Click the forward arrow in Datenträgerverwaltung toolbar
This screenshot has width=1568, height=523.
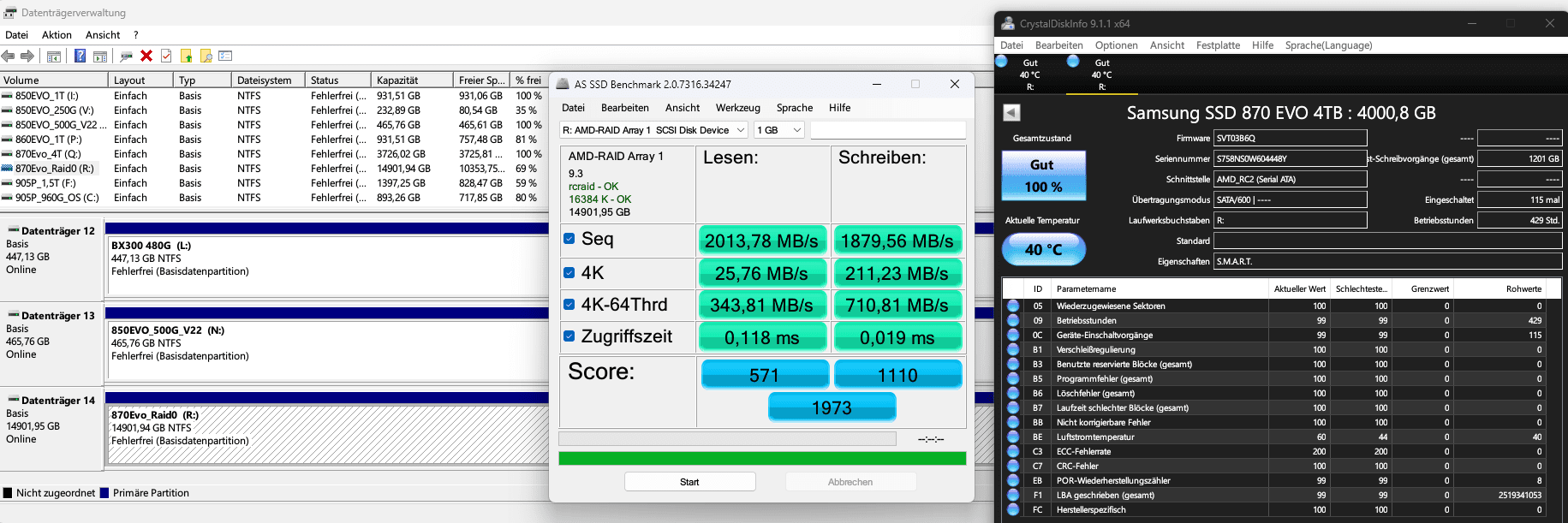click(x=27, y=56)
